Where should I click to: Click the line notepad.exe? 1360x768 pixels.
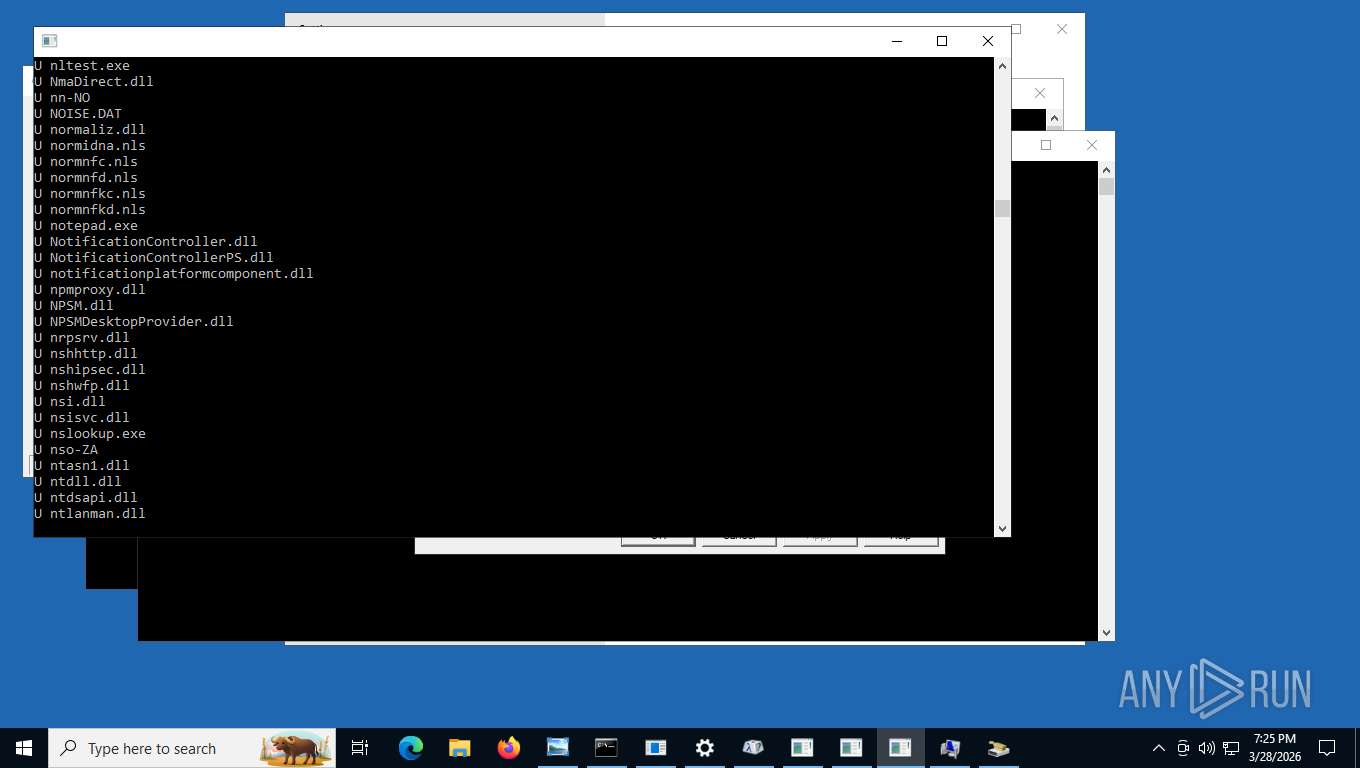[94, 225]
